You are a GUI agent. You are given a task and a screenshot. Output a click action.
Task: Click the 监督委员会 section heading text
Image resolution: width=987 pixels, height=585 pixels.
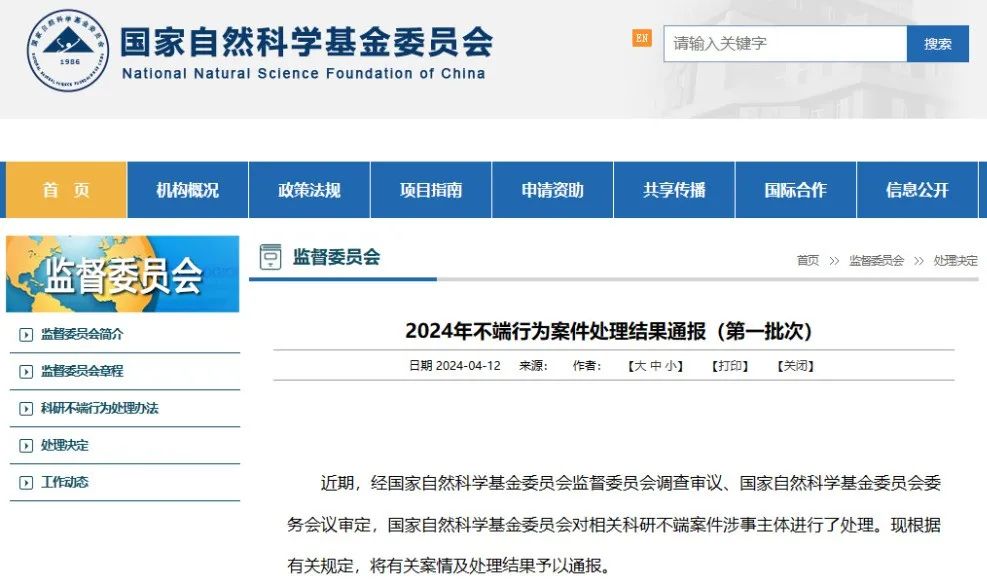click(x=336, y=257)
